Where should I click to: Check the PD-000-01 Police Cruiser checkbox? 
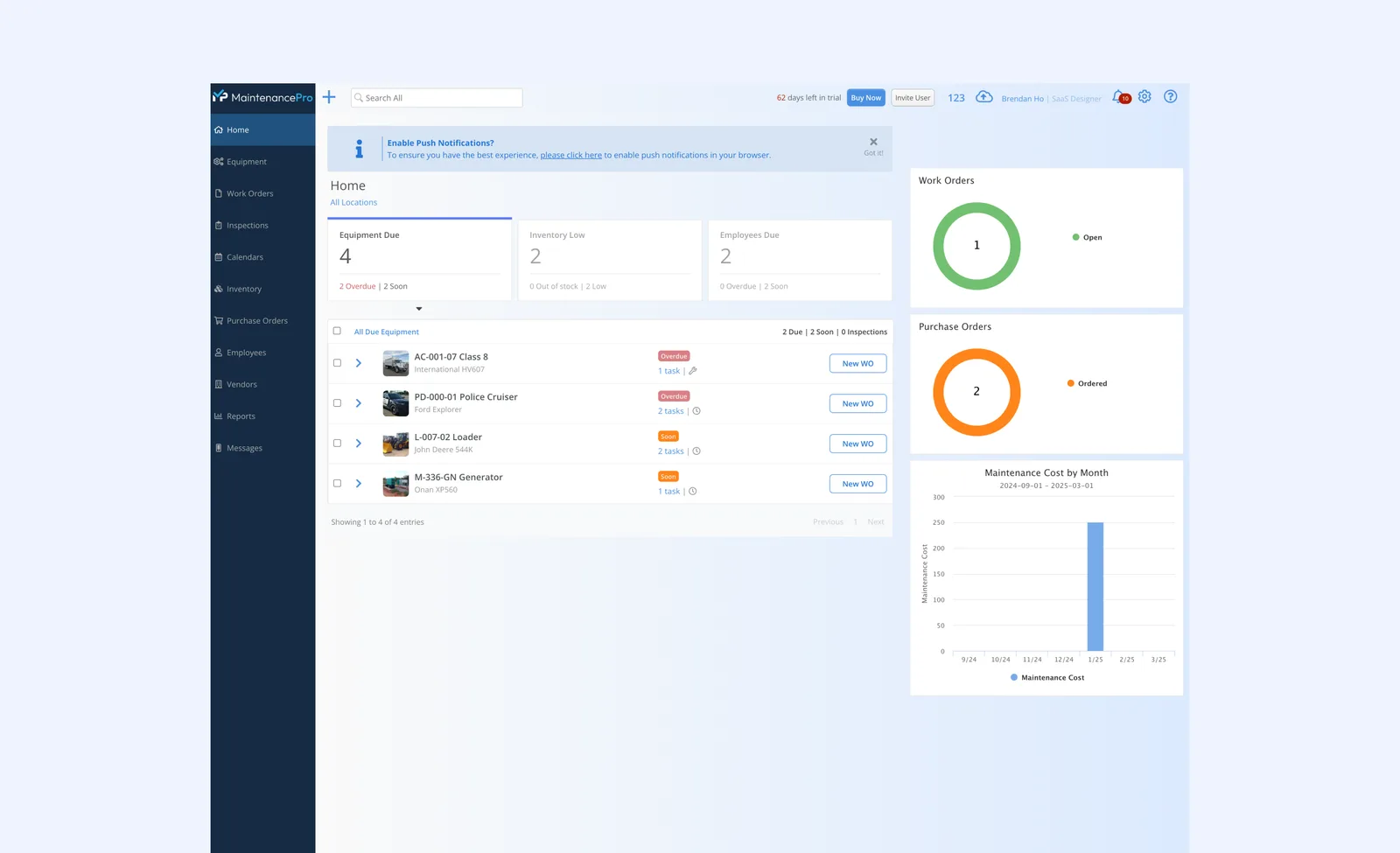click(337, 403)
